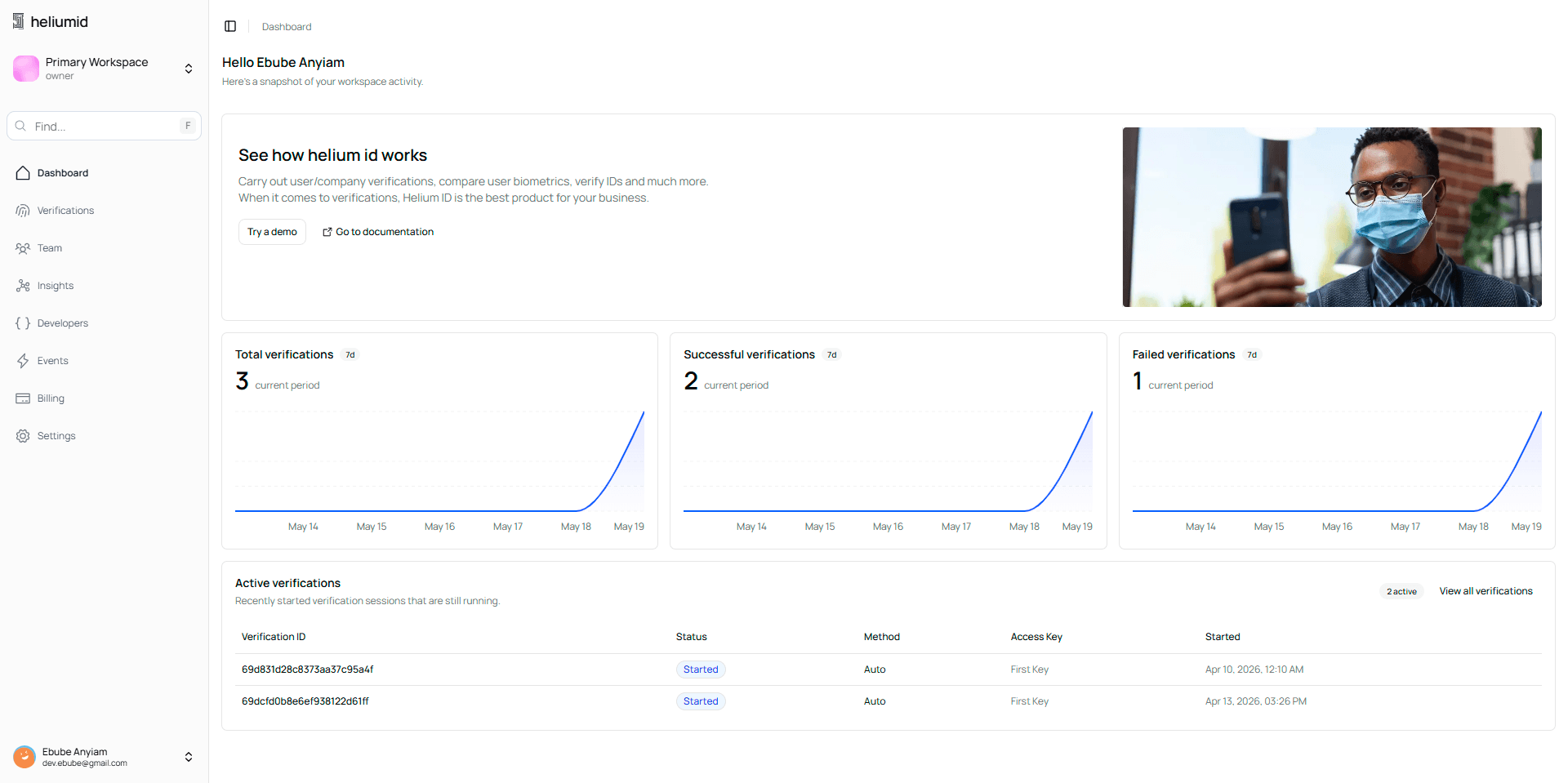Viewport: 1568px width, 783px height.
Task: Click the Developers curly braces icon
Action: pyautogui.click(x=23, y=323)
